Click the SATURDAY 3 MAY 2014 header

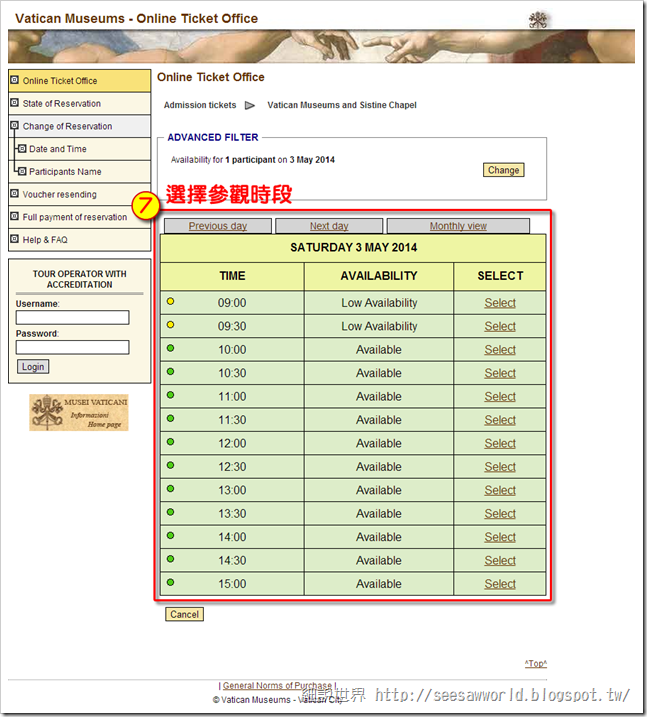(353, 247)
